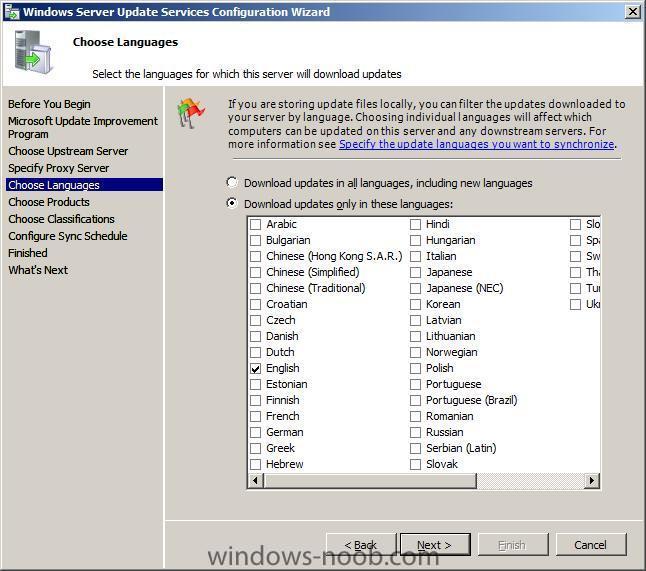Enable the Latvian checkbox
The width and height of the screenshot is (646, 571).
415,321
